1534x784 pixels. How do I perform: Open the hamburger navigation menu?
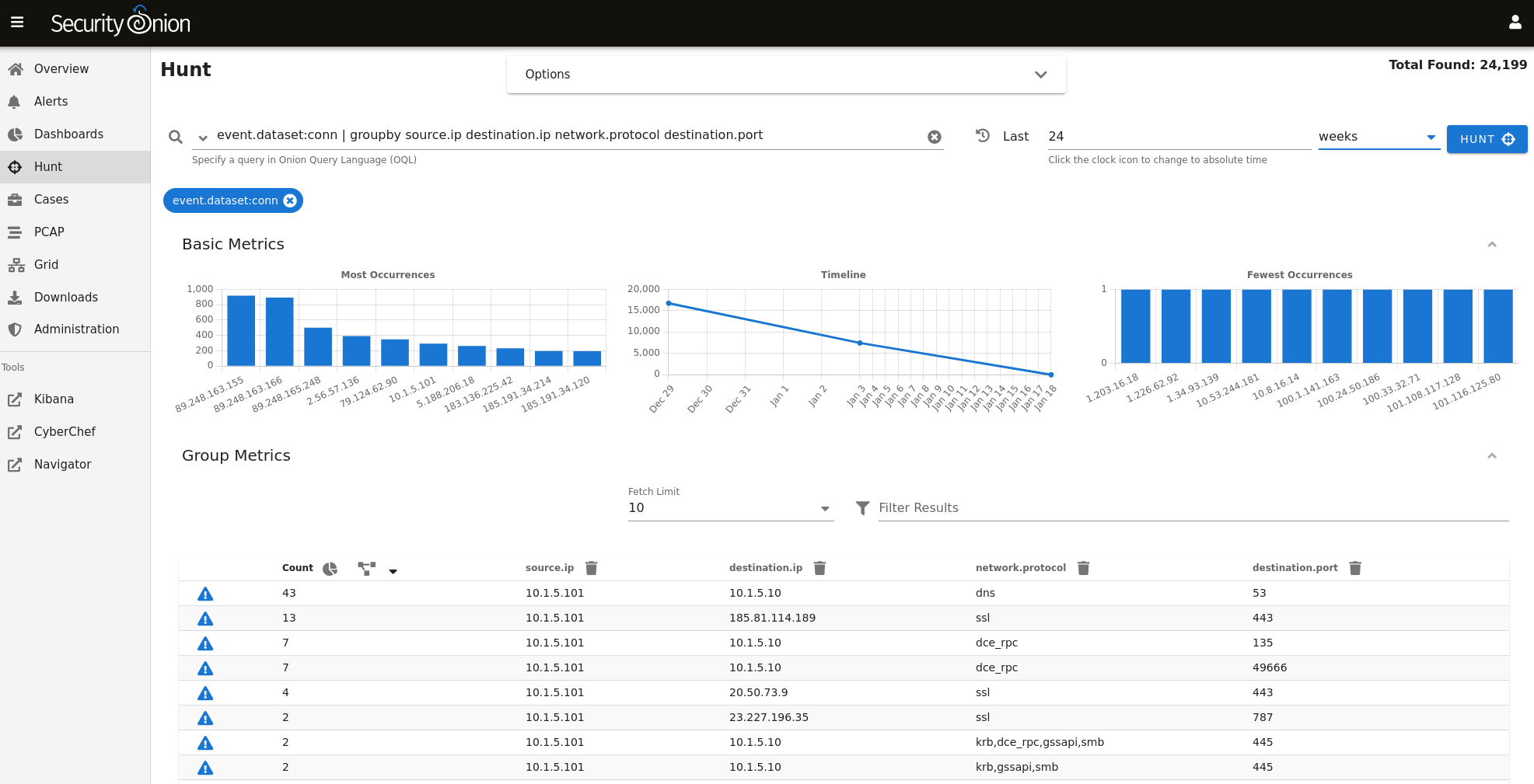point(17,23)
